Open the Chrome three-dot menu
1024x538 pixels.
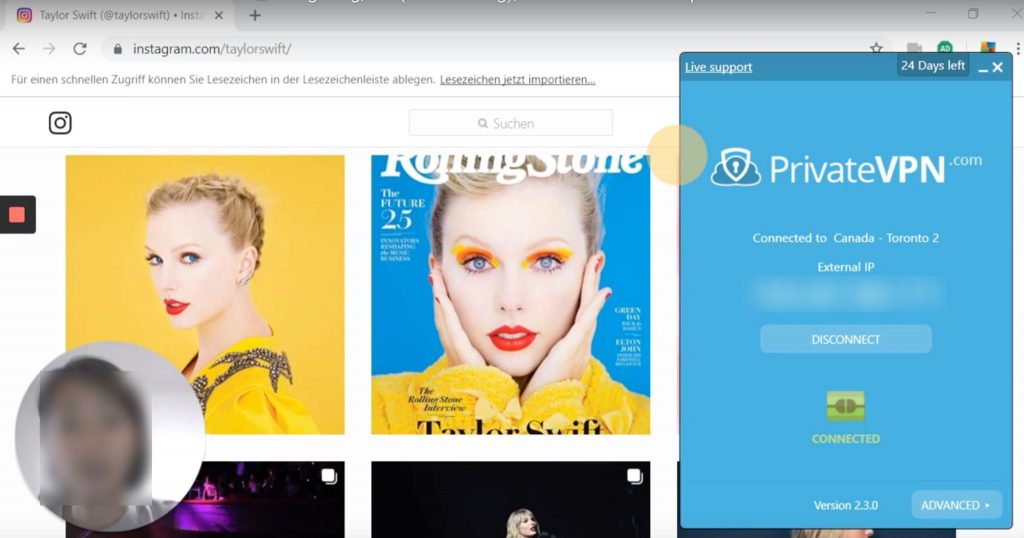(x=1018, y=48)
